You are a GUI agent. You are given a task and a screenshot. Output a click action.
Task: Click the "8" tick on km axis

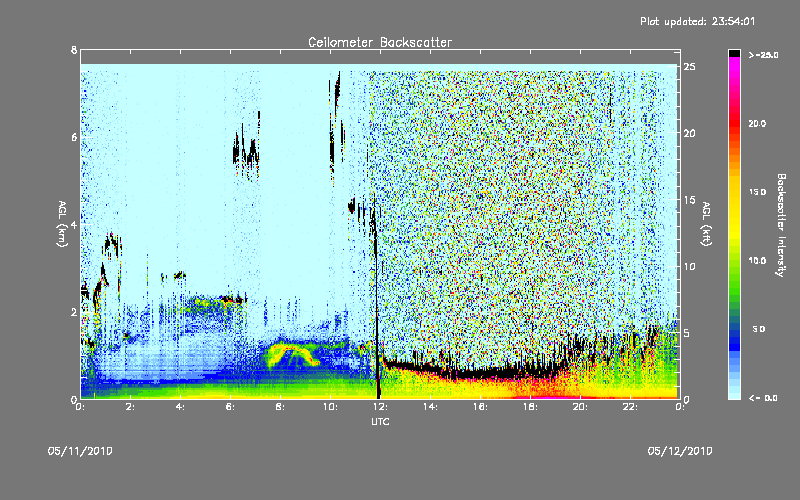click(74, 50)
